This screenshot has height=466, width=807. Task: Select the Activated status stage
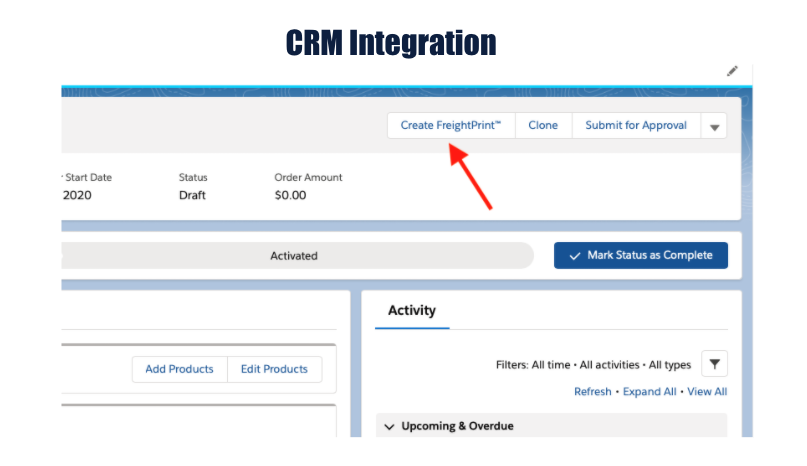click(x=294, y=255)
